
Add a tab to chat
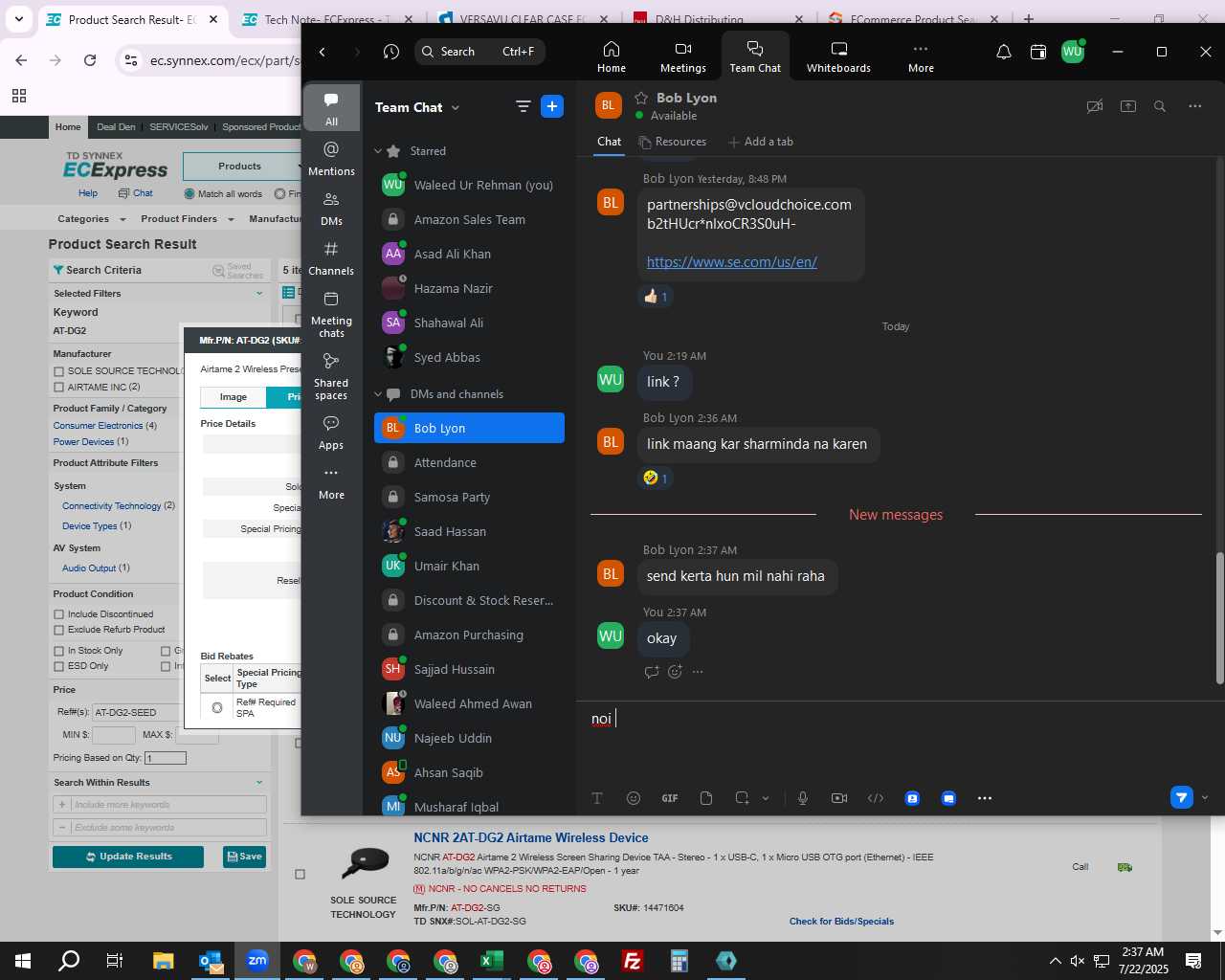[761, 142]
